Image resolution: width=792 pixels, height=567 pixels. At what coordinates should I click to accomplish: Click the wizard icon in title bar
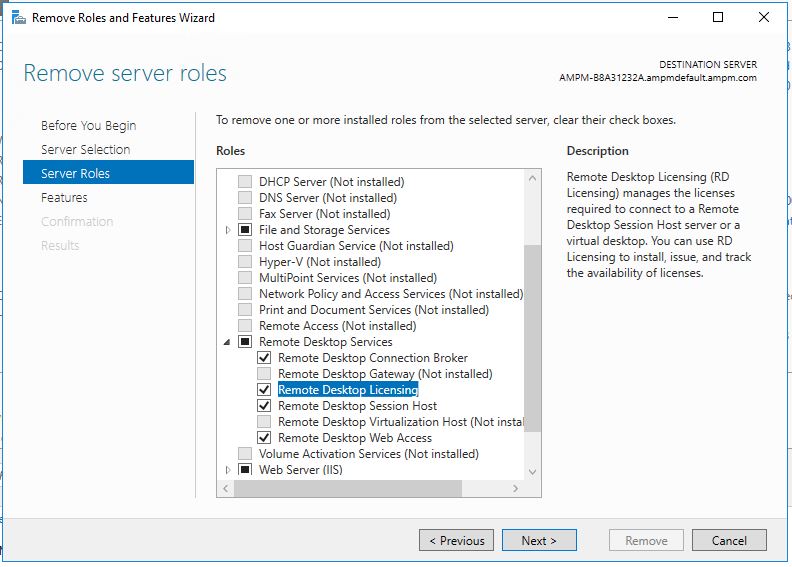point(18,17)
